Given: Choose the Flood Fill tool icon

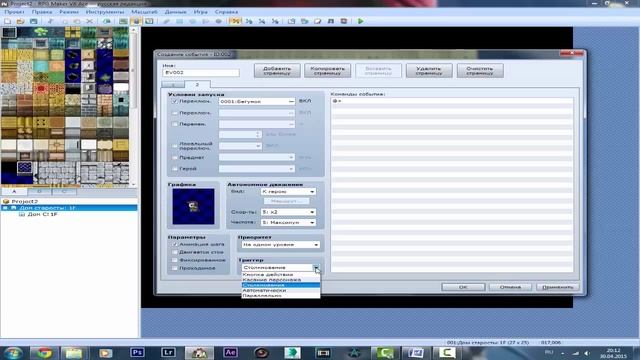Looking at the screenshot, I should (206, 21).
